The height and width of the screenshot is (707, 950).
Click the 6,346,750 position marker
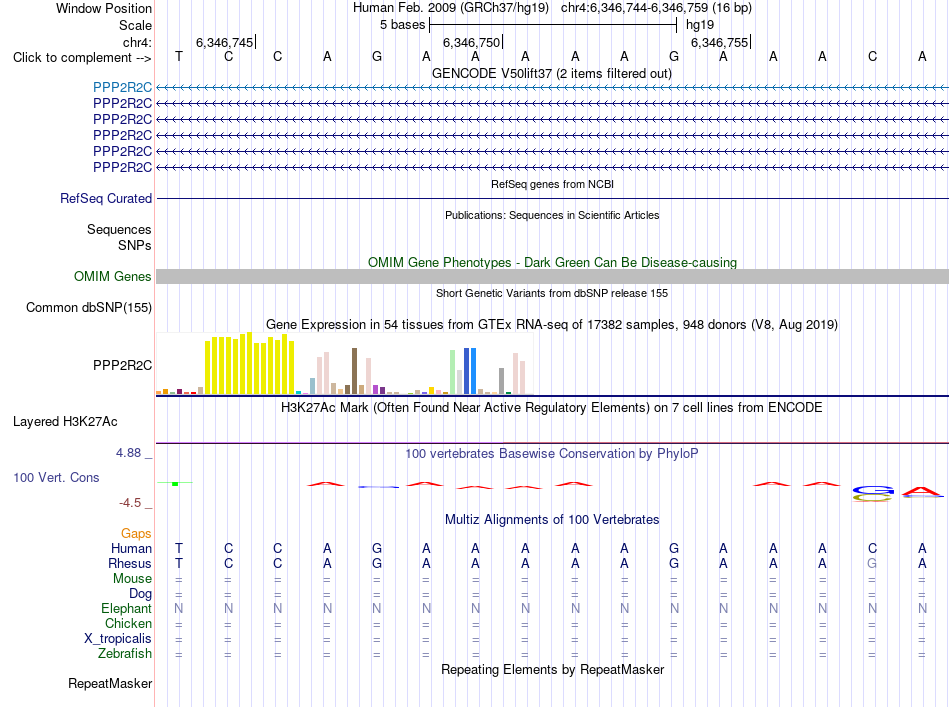(x=471, y=42)
